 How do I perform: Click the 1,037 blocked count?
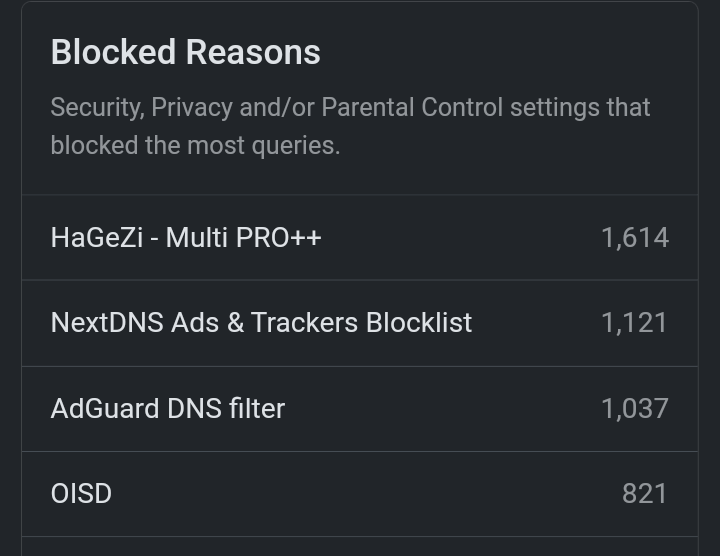(634, 408)
